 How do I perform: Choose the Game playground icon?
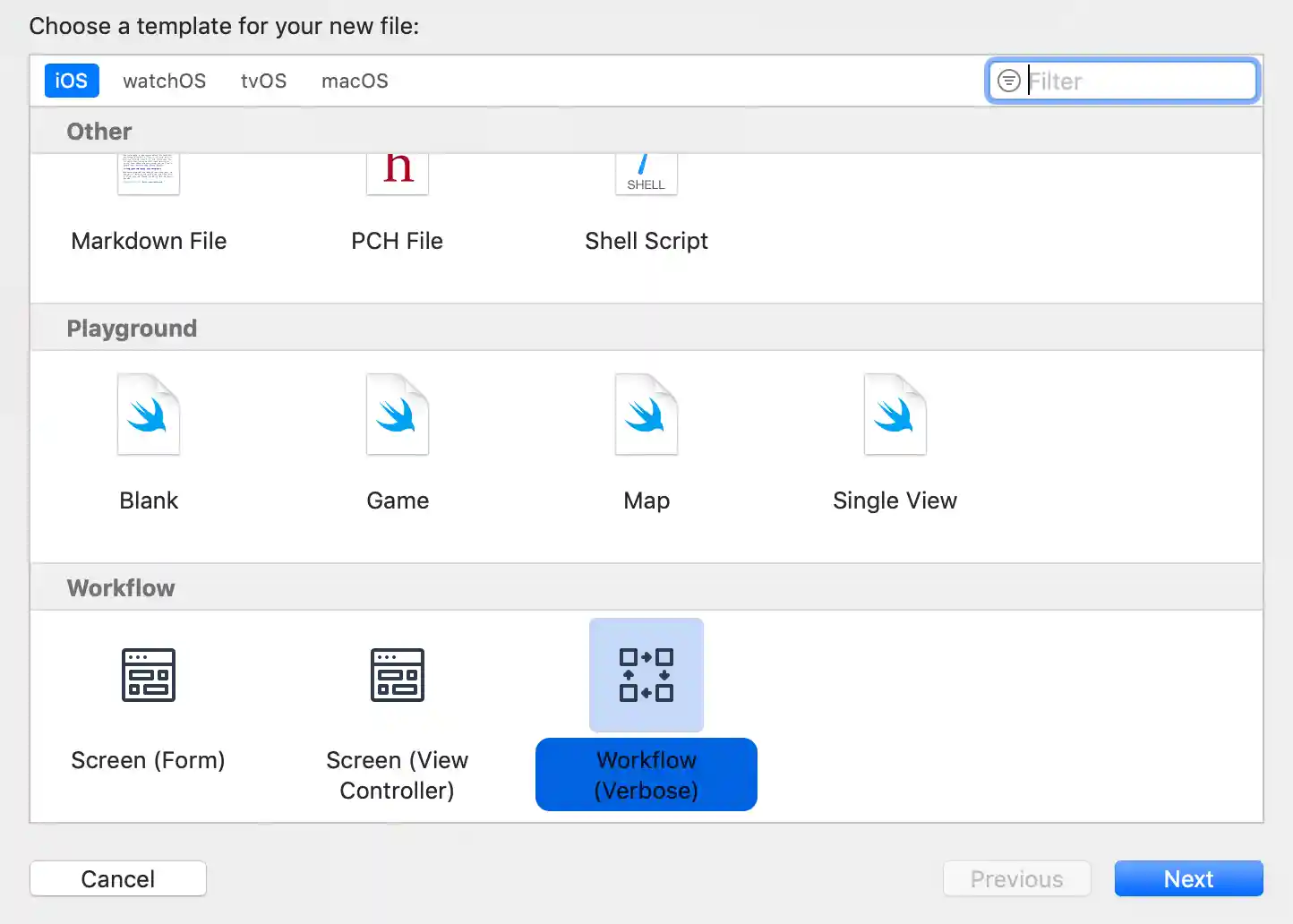click(x=398, y=415)
